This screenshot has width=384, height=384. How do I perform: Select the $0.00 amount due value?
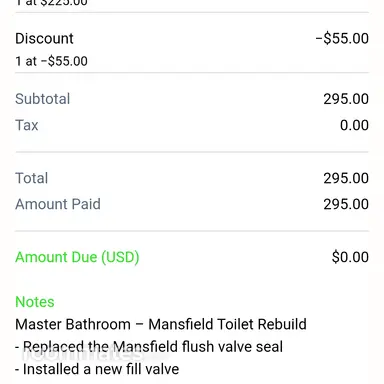point(350,257)
